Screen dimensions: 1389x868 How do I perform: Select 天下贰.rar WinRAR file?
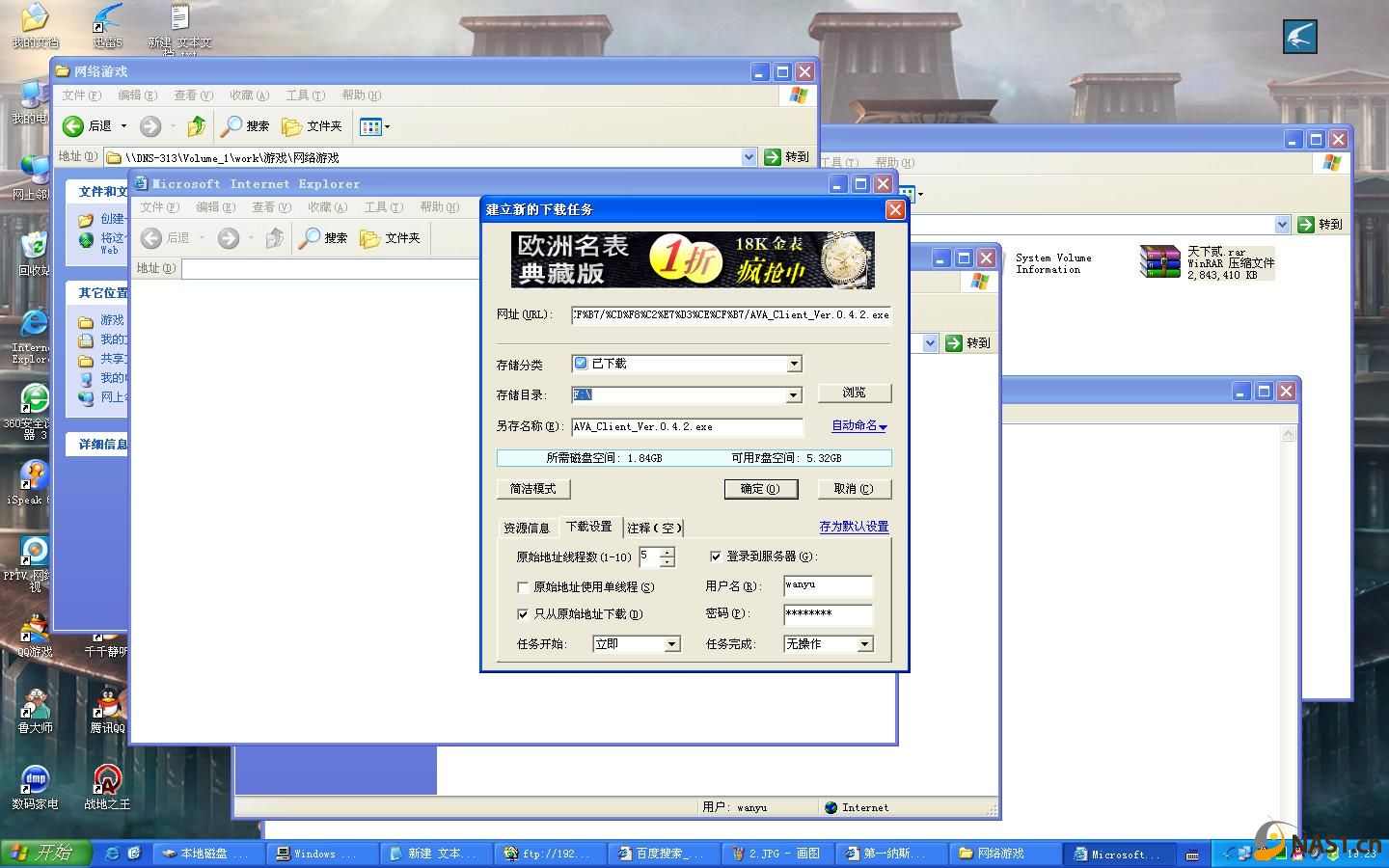pyautogui.click(x=1208, y=262)
